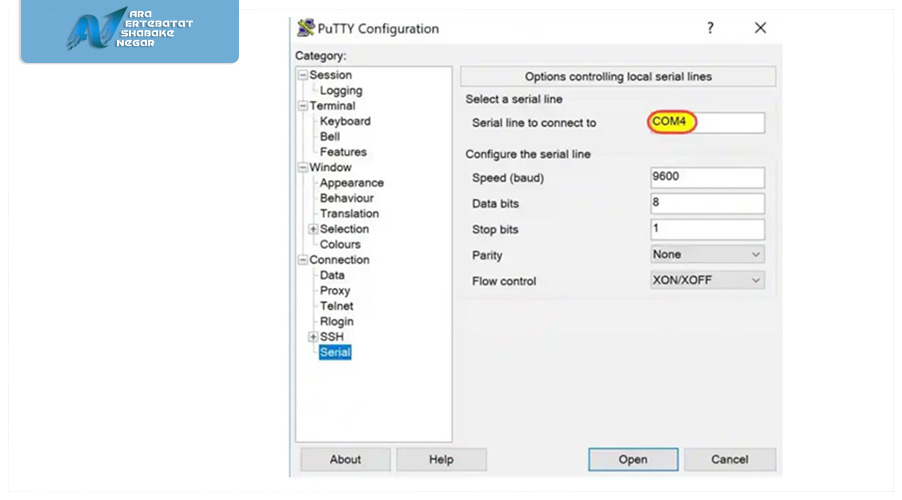Click the About button
This screenshot has width=902, height=500.
pyautogui.click(x=345, y=460)
